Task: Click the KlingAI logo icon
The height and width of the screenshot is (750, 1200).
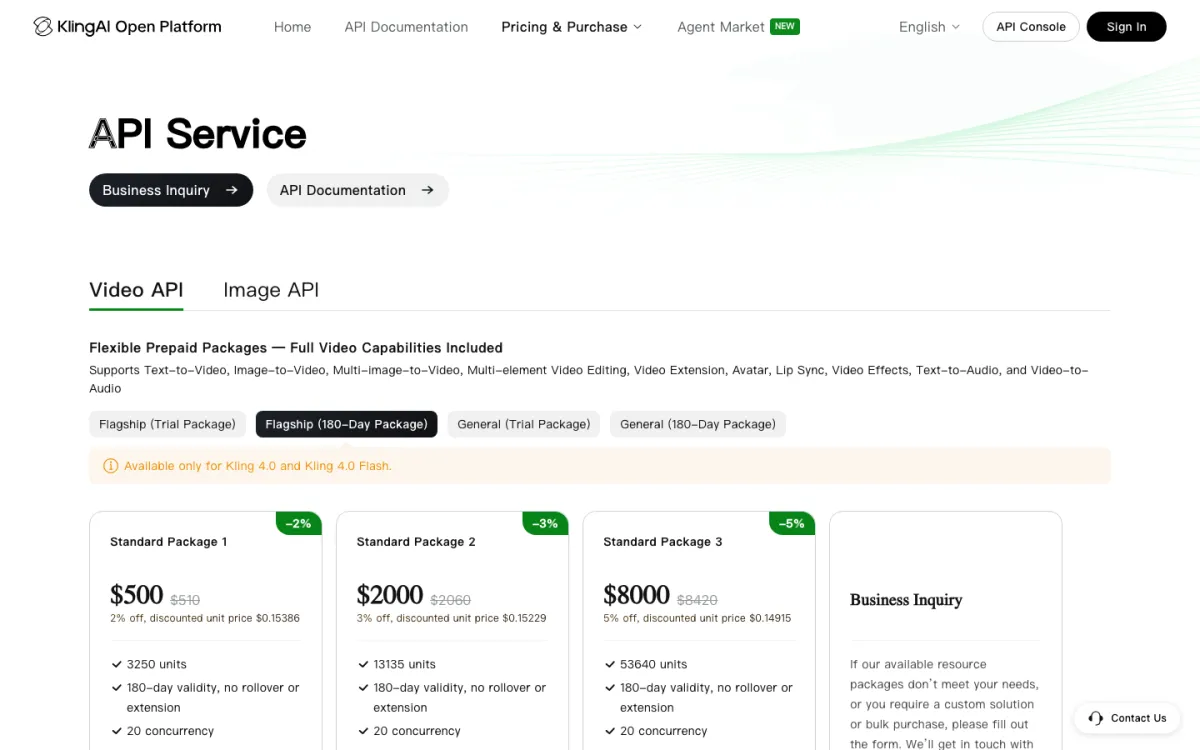Action: [x=43, y=27]
